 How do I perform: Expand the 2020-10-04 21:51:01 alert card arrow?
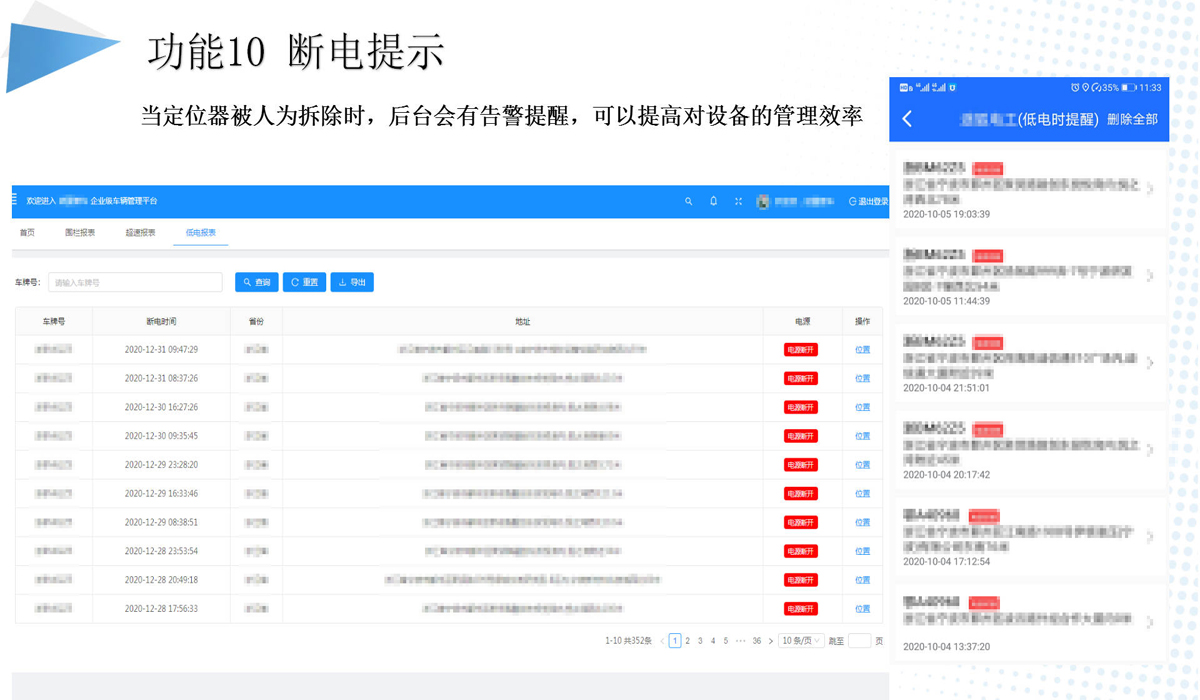click(1150, 363)
